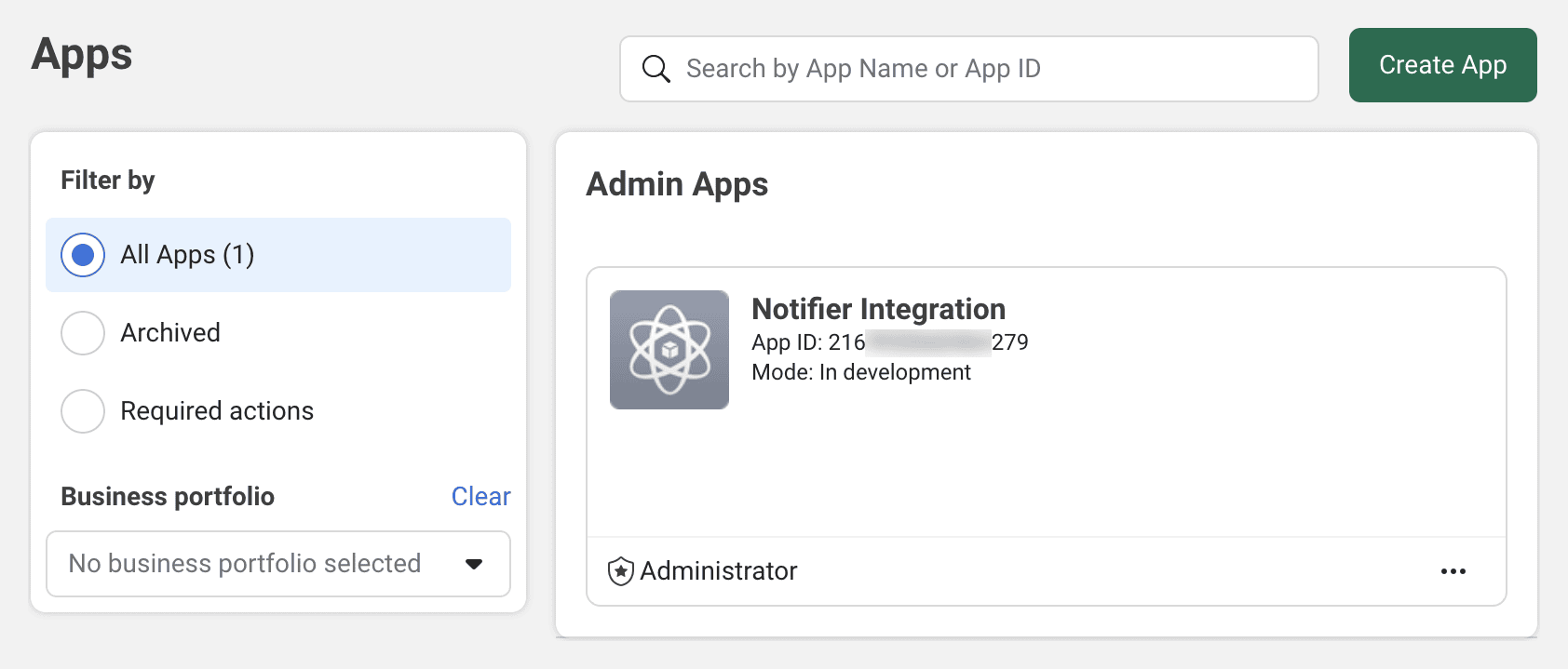1568x669 pixels.
Task: Click the Mode: In development text
Action: 861,372
